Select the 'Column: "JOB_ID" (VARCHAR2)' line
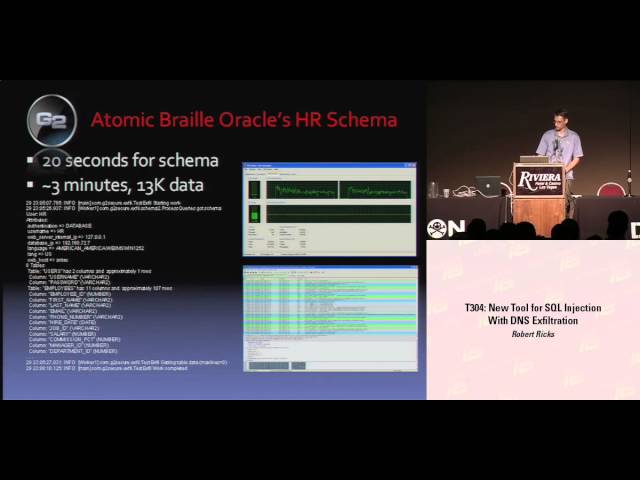The height and width of the screenshot is (480, 640). 64,328
